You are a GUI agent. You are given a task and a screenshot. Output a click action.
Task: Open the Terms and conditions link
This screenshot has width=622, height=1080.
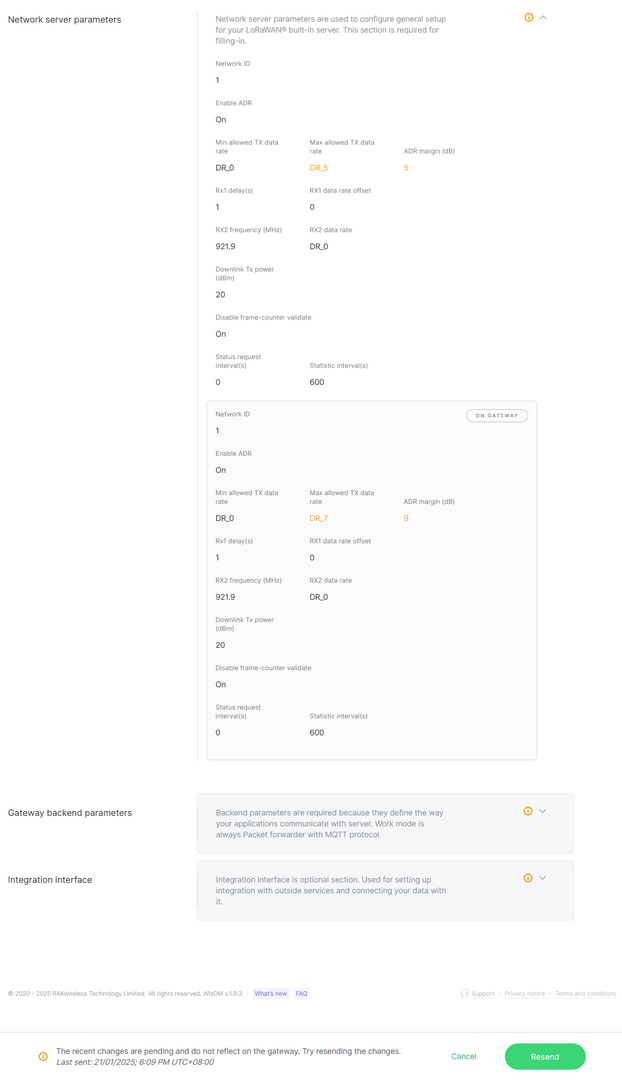[x=585, y=994]
